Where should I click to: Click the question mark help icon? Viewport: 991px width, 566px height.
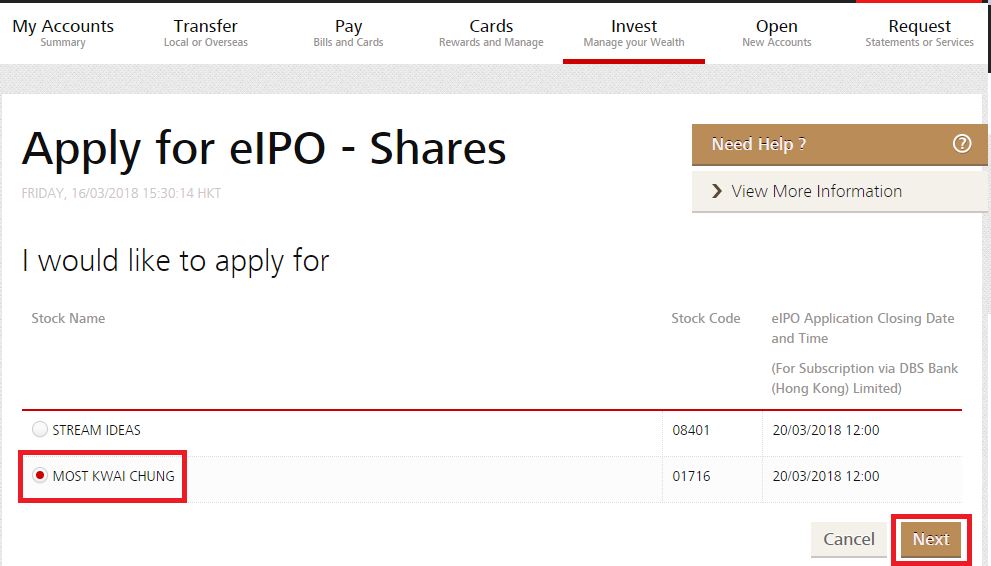click(x=962, y=144)
